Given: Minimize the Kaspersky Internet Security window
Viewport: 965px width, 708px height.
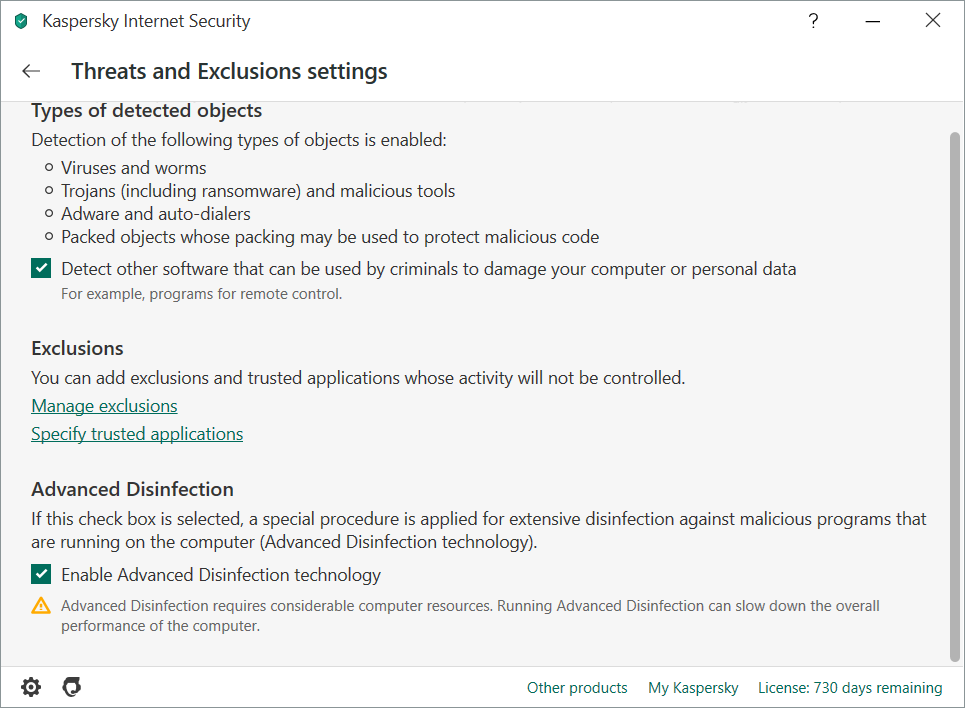Looking at the screenshot, I should coord(873,21).
